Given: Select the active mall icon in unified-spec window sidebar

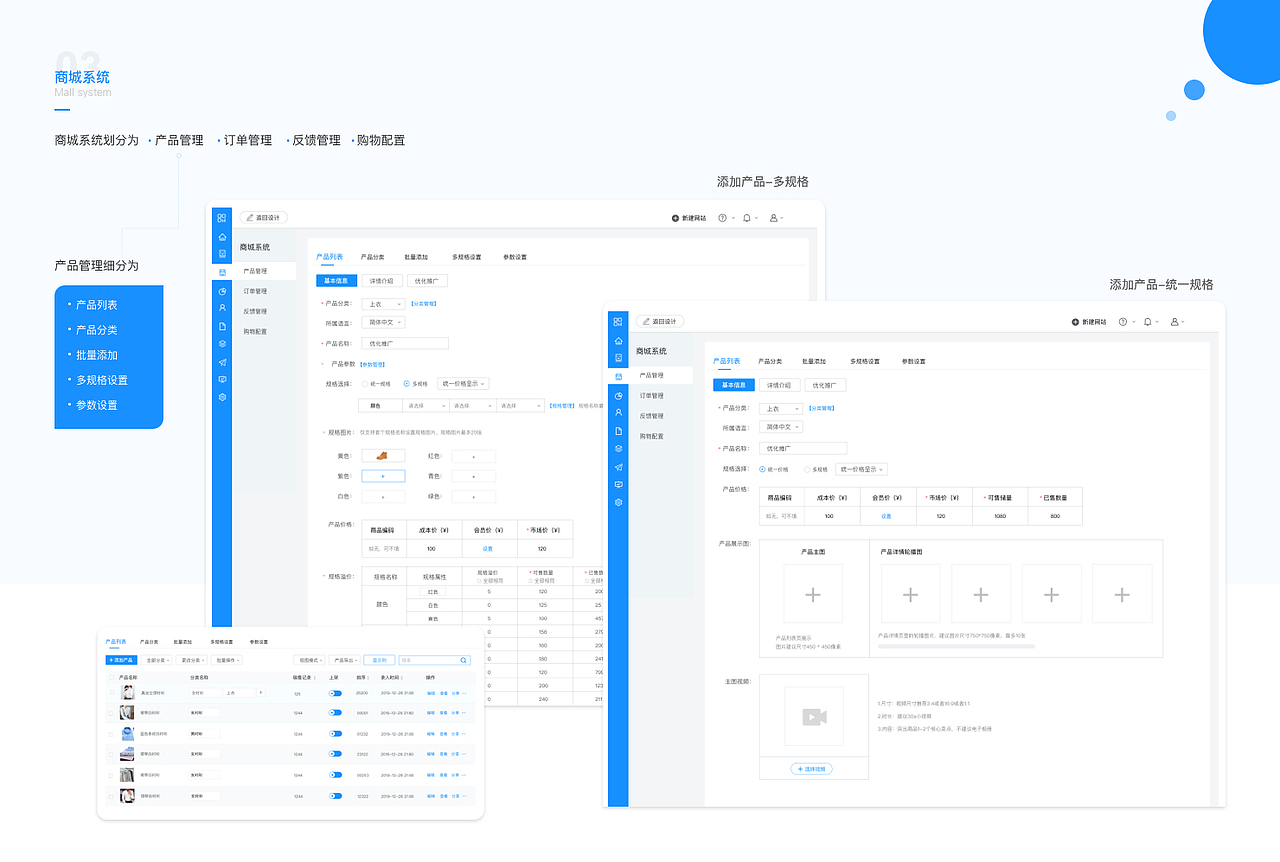Looking at the screenshot, I should pos(618,376).
